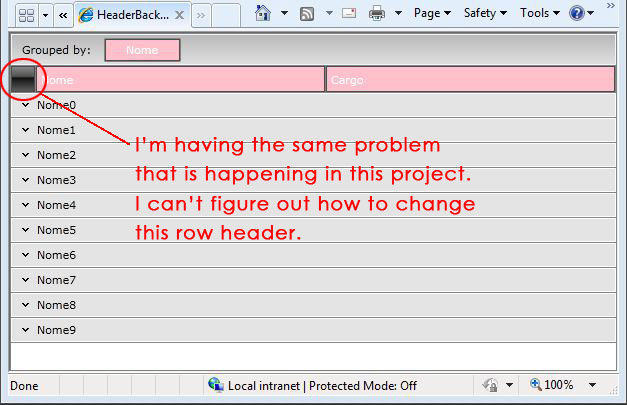This screenshot has height=405, width=627.
Task: Select the Nome0 group row text
Action: click(x=56, y=105)
